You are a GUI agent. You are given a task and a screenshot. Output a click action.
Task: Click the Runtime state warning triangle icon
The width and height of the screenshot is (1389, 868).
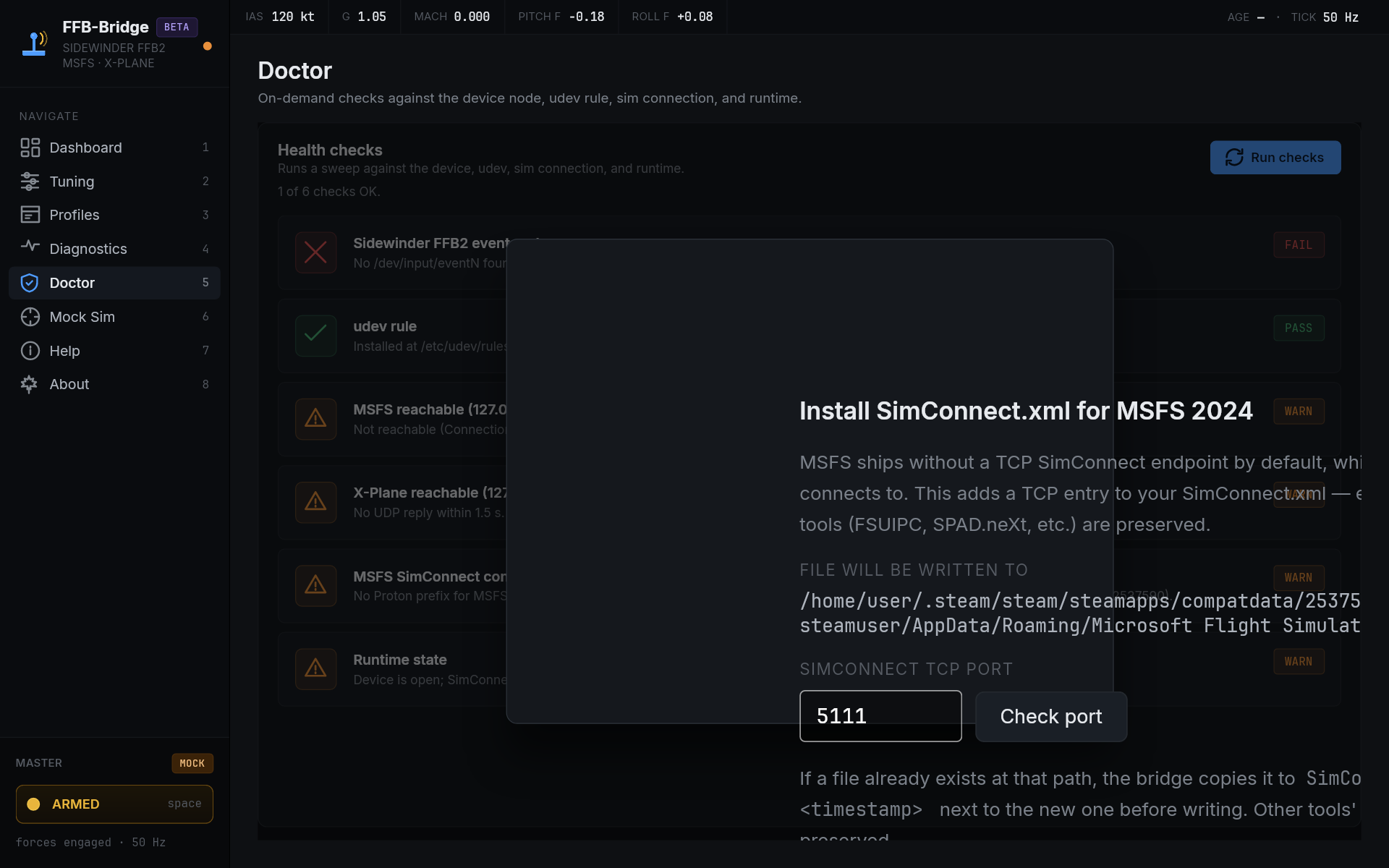[x=315, y=668]
